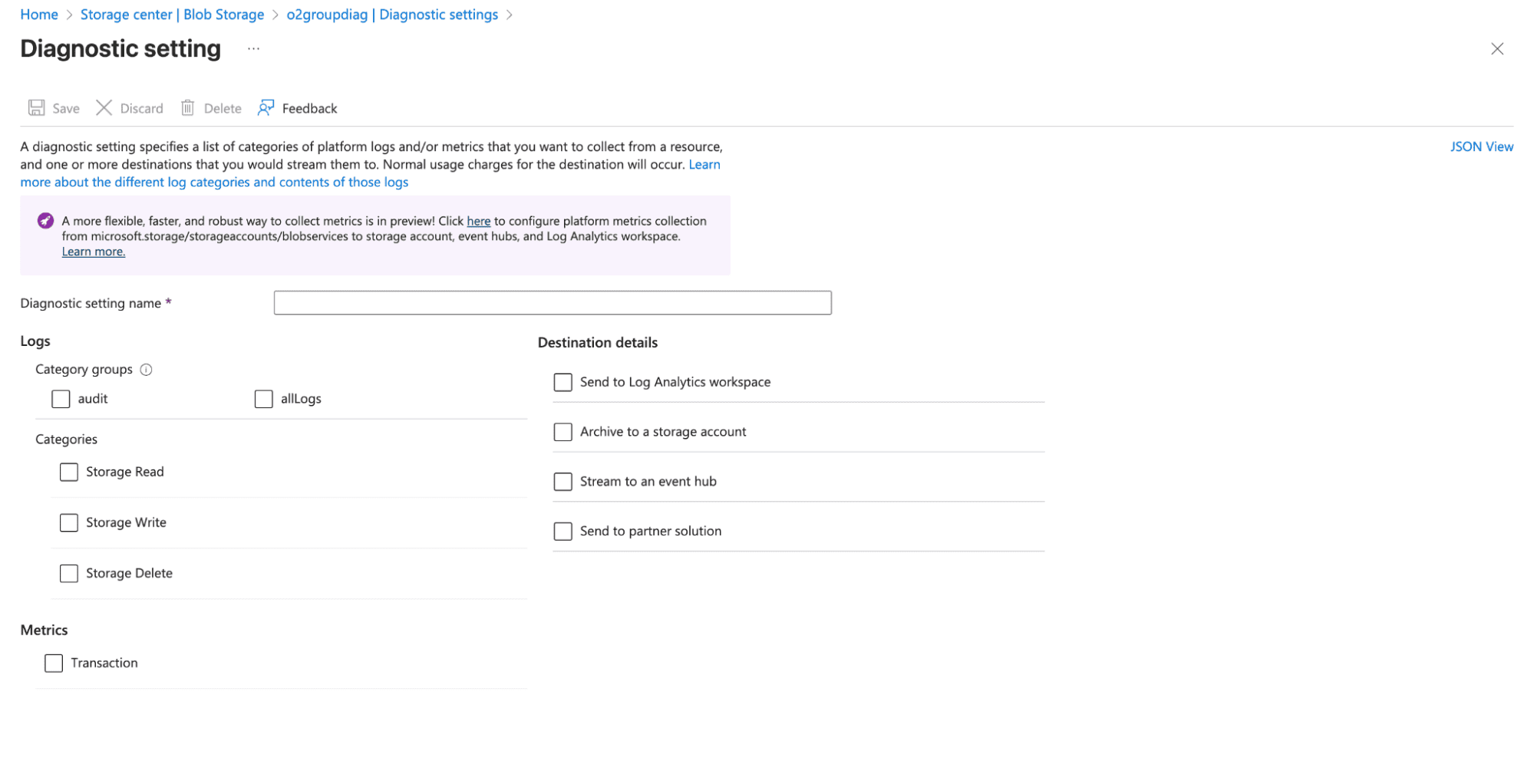Screen dimensions: 1534x784
Task: Check the Storage Write category
Action: pyautogui.click(x=68, y=522)
